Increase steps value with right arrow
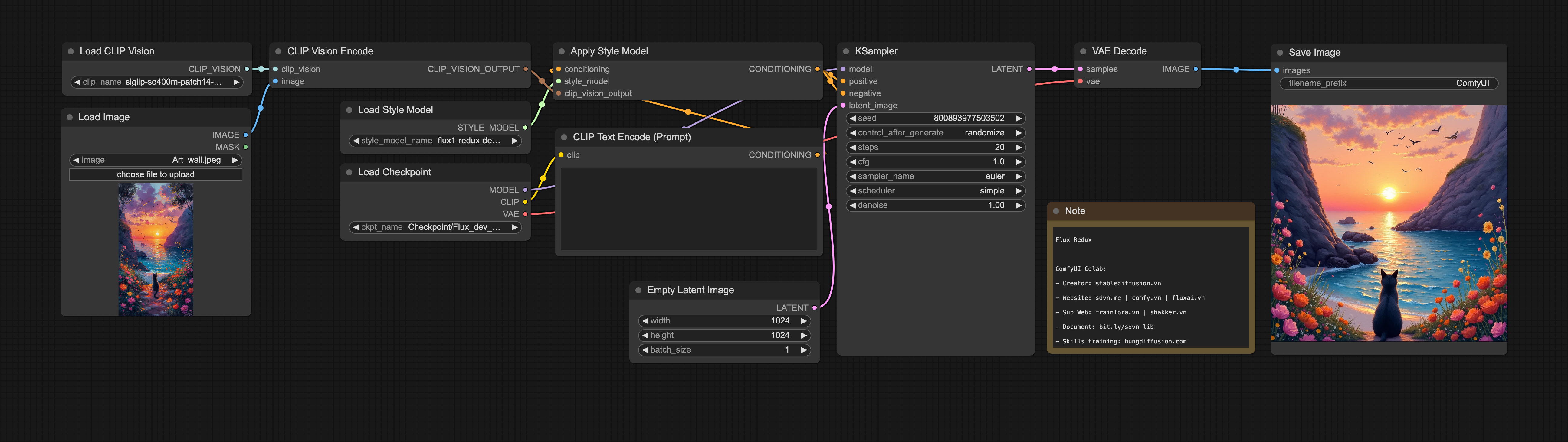1568x442 pixels. tap(1018, 148)
